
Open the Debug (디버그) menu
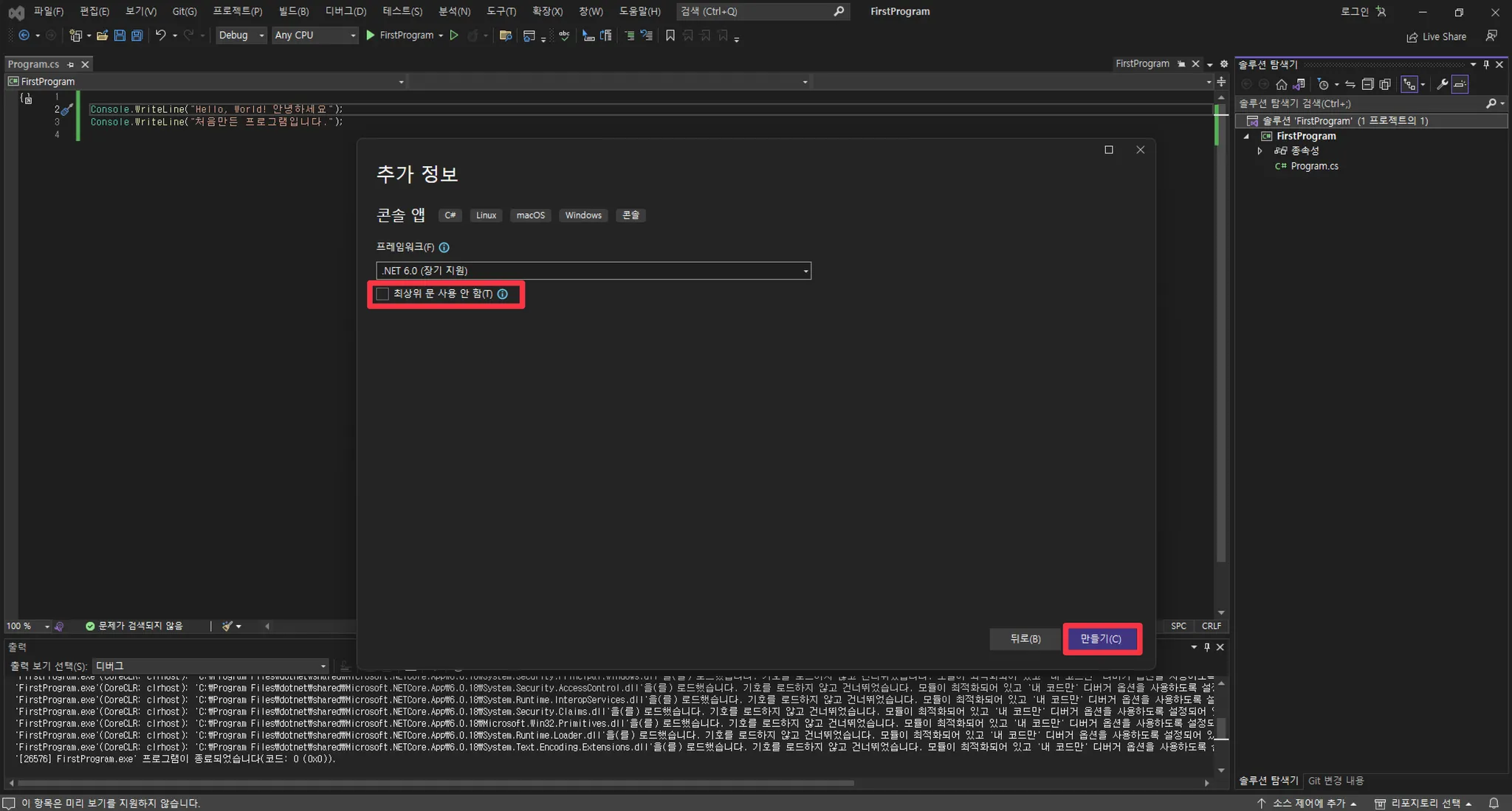point(346,11)
